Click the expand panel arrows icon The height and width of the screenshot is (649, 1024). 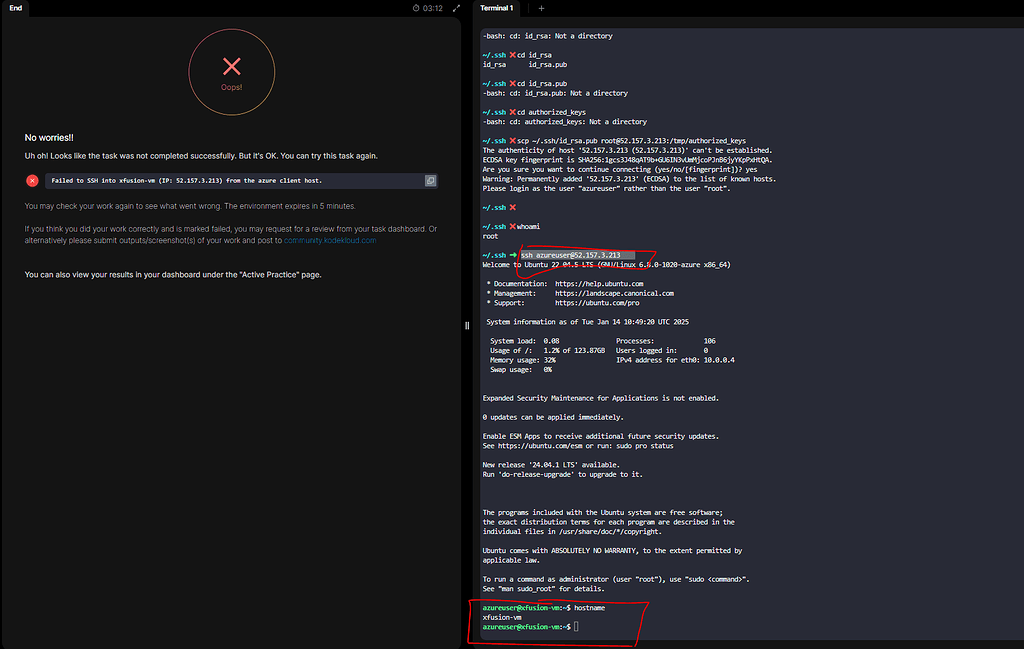456,8
